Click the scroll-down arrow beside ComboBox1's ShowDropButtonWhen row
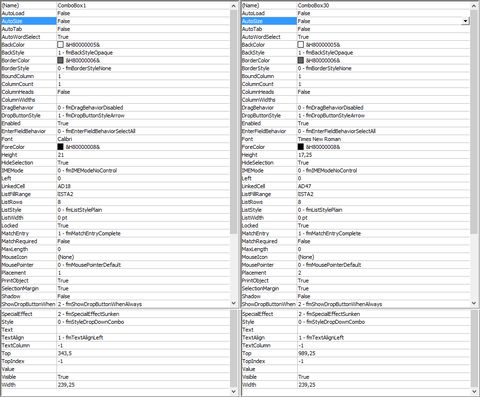Image resolution: width=480 pixels, height=397 pixels. click(234, 303)
